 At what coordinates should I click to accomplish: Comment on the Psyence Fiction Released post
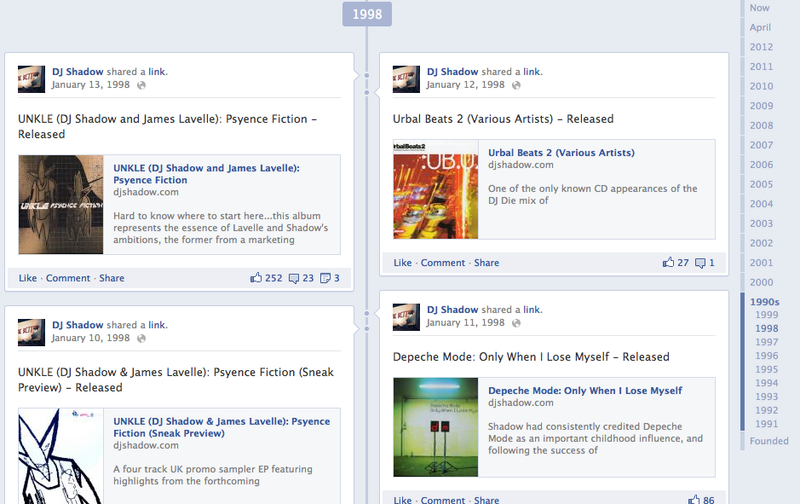click(68, 278)
